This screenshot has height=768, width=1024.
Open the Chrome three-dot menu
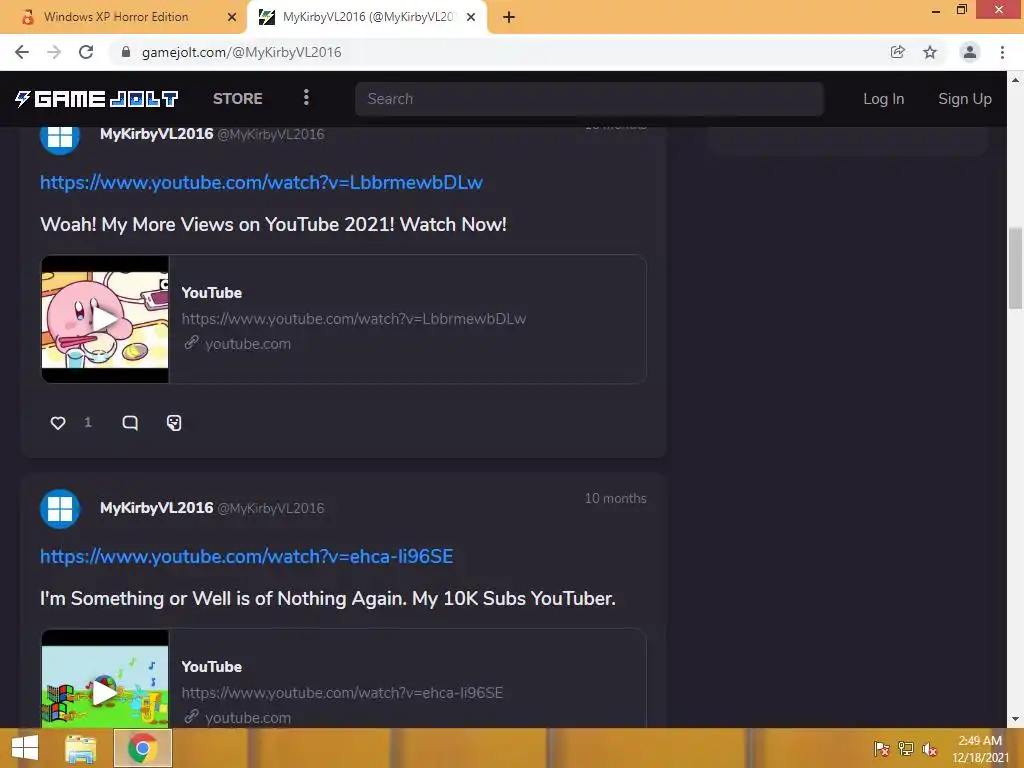tap(1002, 52)
